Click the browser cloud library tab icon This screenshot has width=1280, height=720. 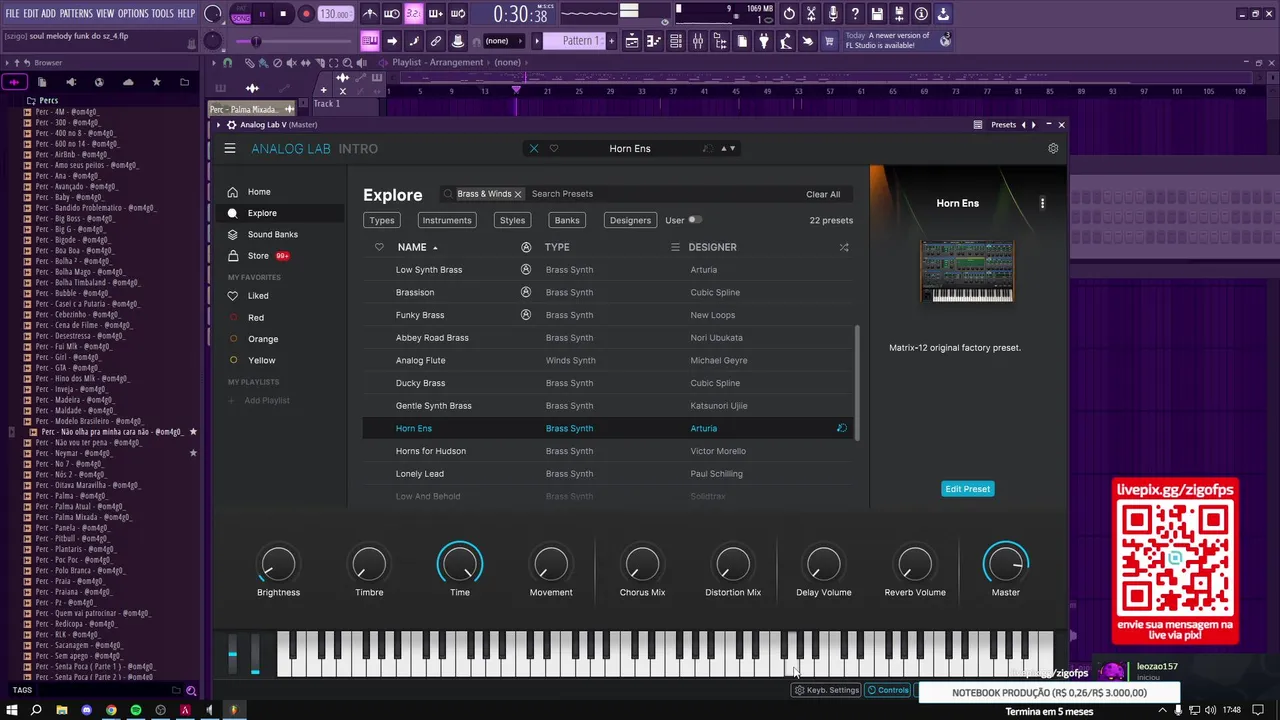pyautogui.click(x=128, y=82)
